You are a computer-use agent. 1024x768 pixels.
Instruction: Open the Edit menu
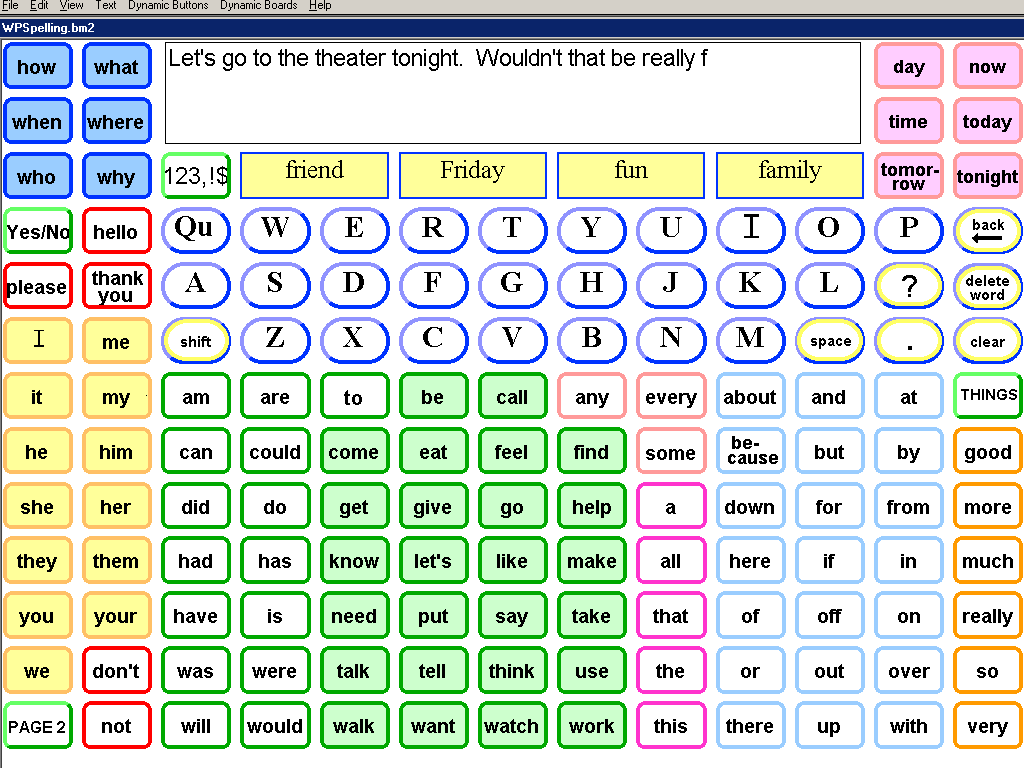click(x=39, y=5)
